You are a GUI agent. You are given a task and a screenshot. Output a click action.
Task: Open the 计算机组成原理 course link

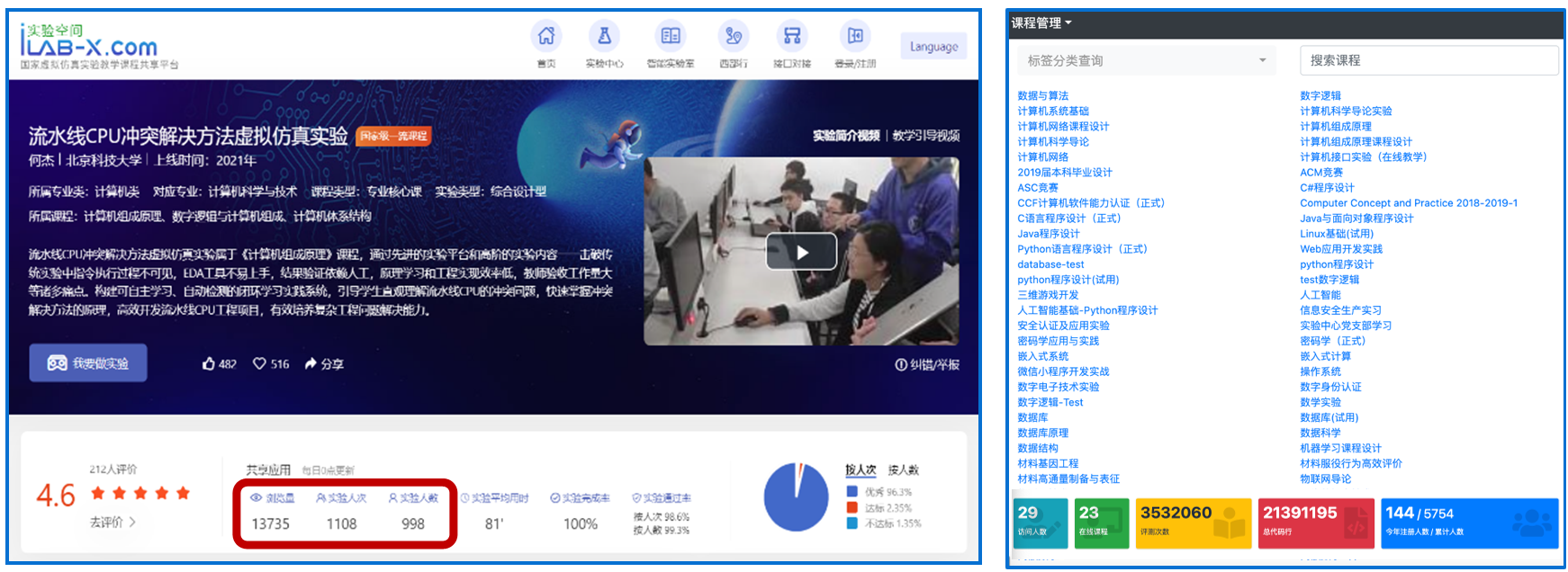tap(1335, 127)
